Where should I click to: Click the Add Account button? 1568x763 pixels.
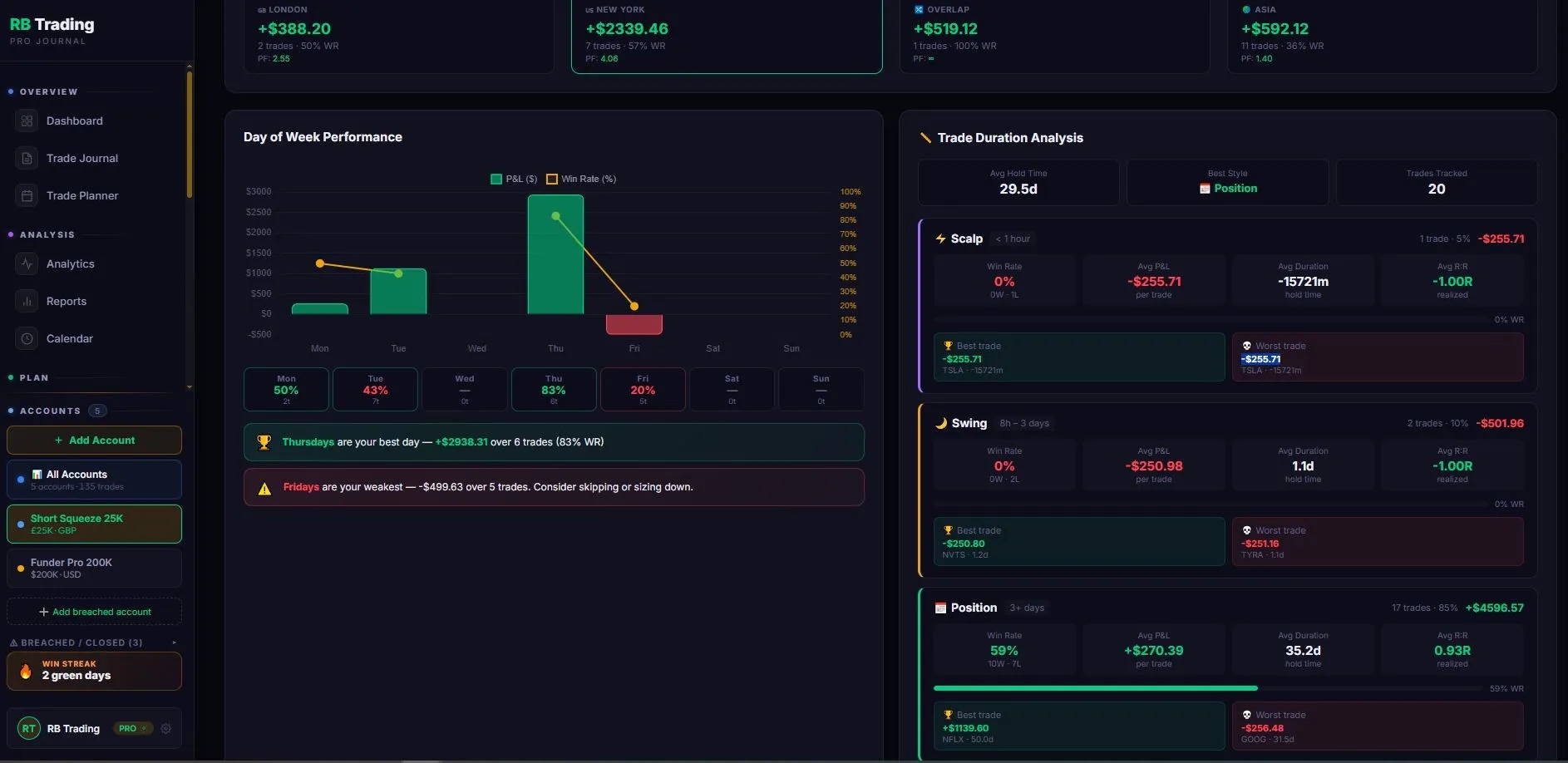pos(94,441)
